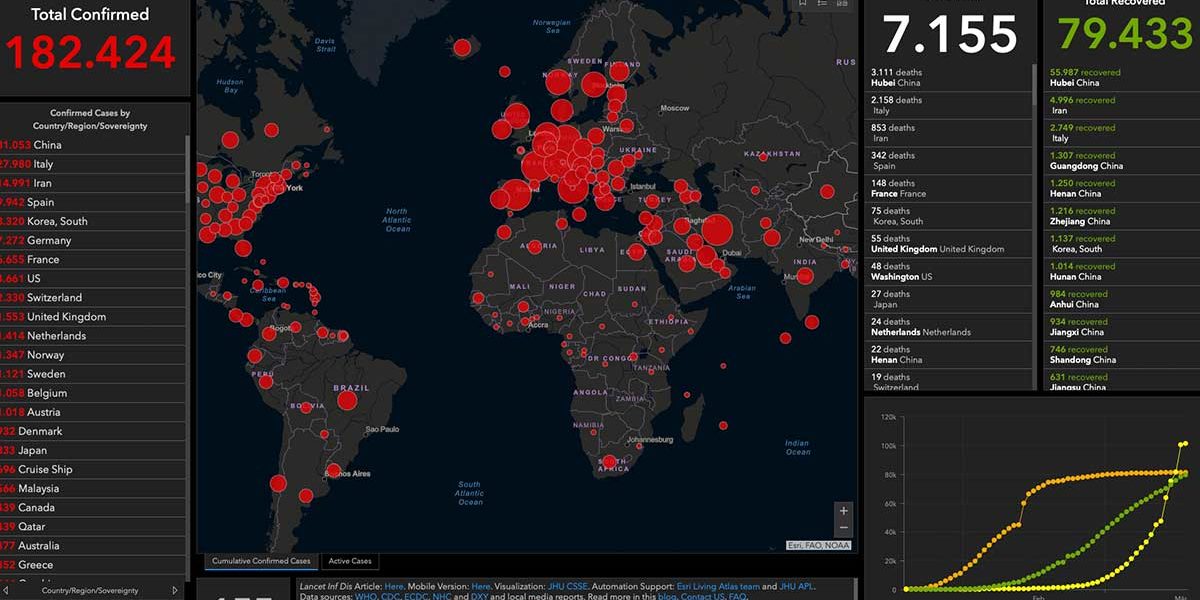Screen dimensions: 1200x600
Task: Open Mobile Version 'Here' link
Action: point(481,586)
